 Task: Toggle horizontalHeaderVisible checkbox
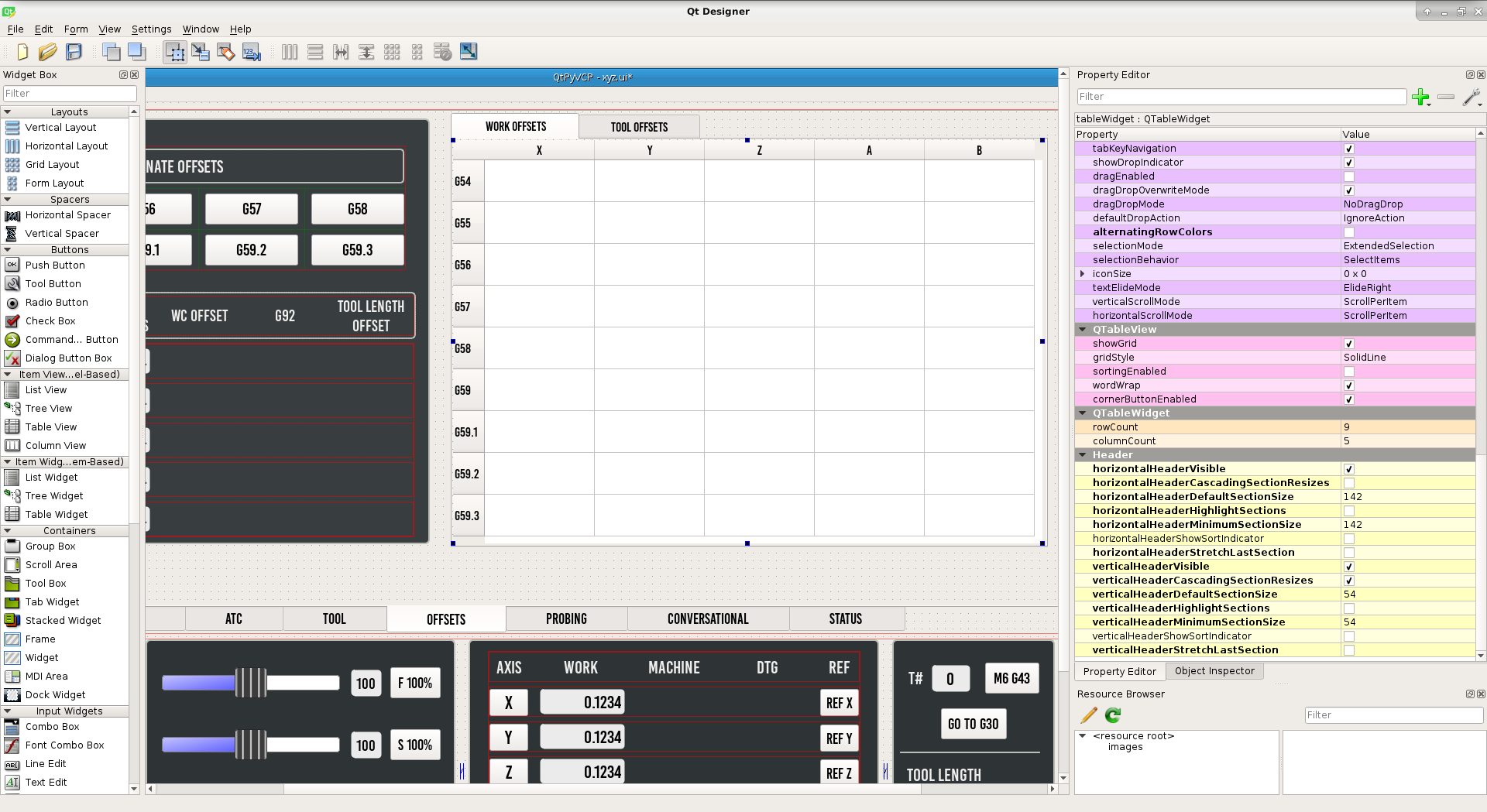pos(1349,469)
